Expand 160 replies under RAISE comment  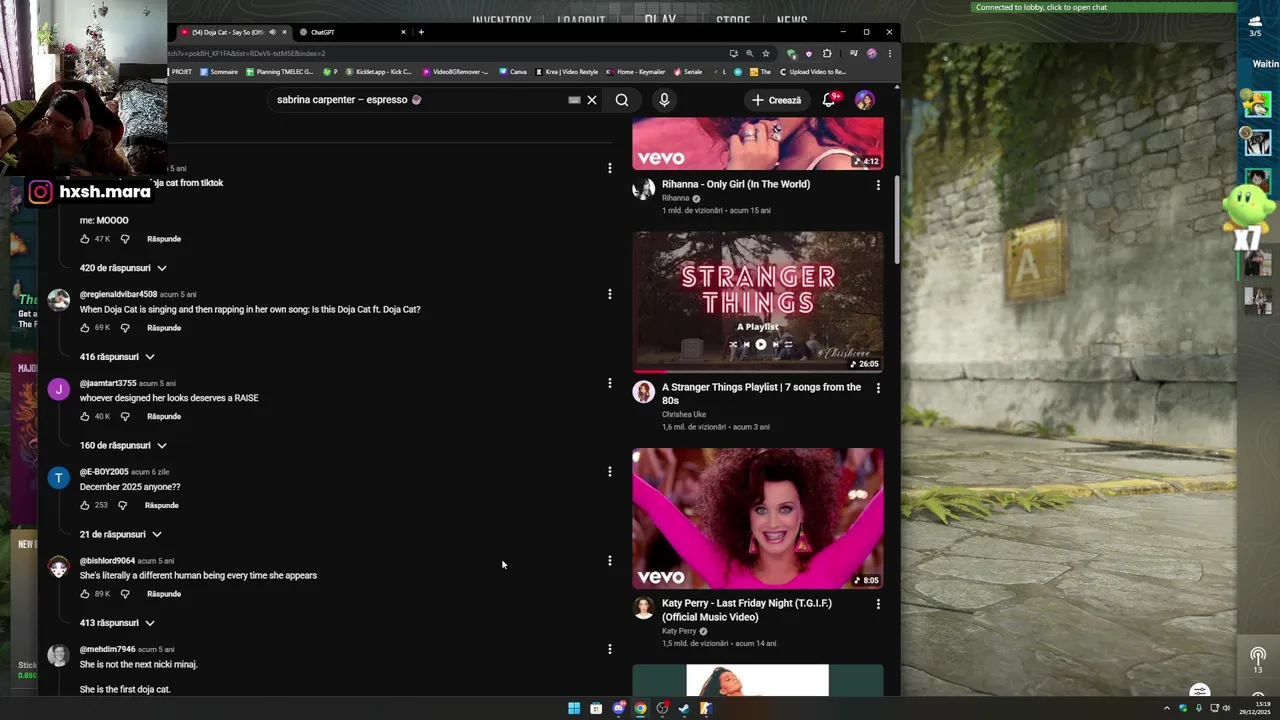pyautogui.click(x=123, y=445)
